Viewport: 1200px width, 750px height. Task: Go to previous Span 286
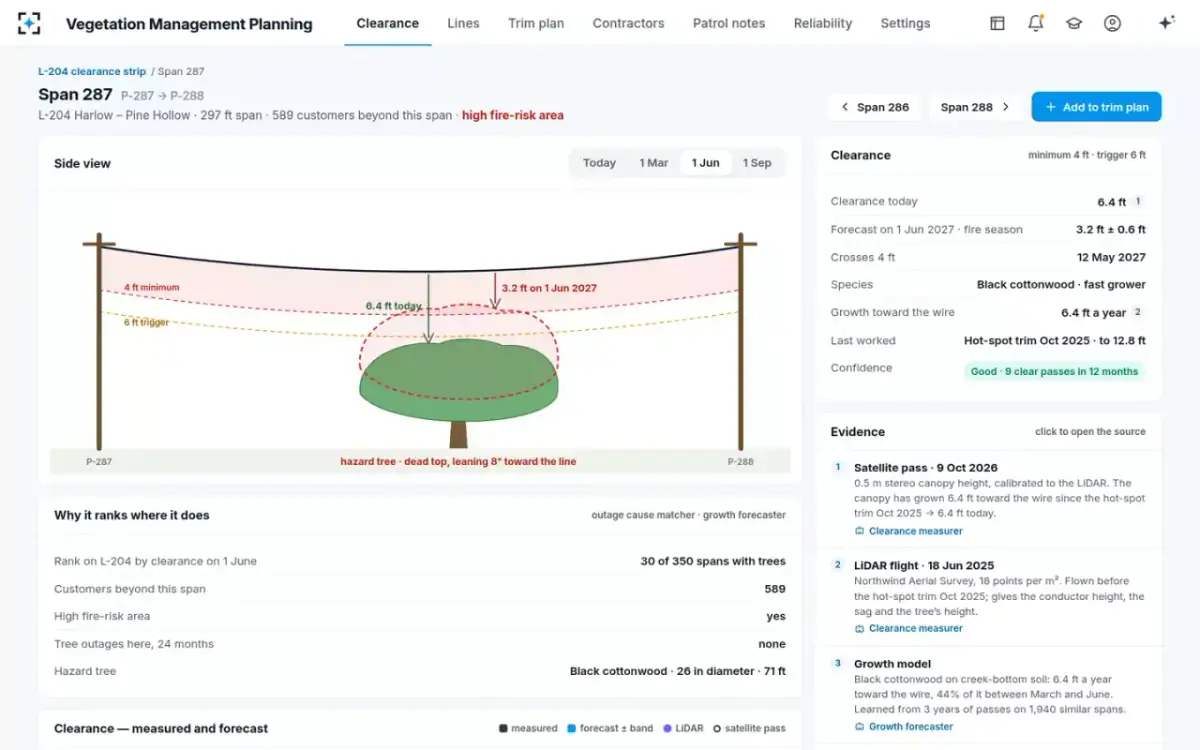pos(874,107)
